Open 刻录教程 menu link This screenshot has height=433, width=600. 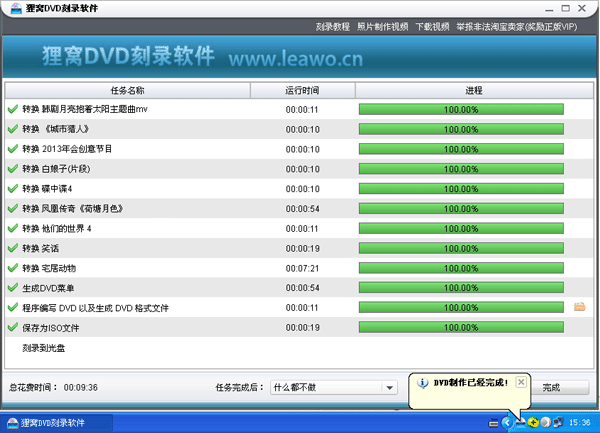tap(333, 27)
